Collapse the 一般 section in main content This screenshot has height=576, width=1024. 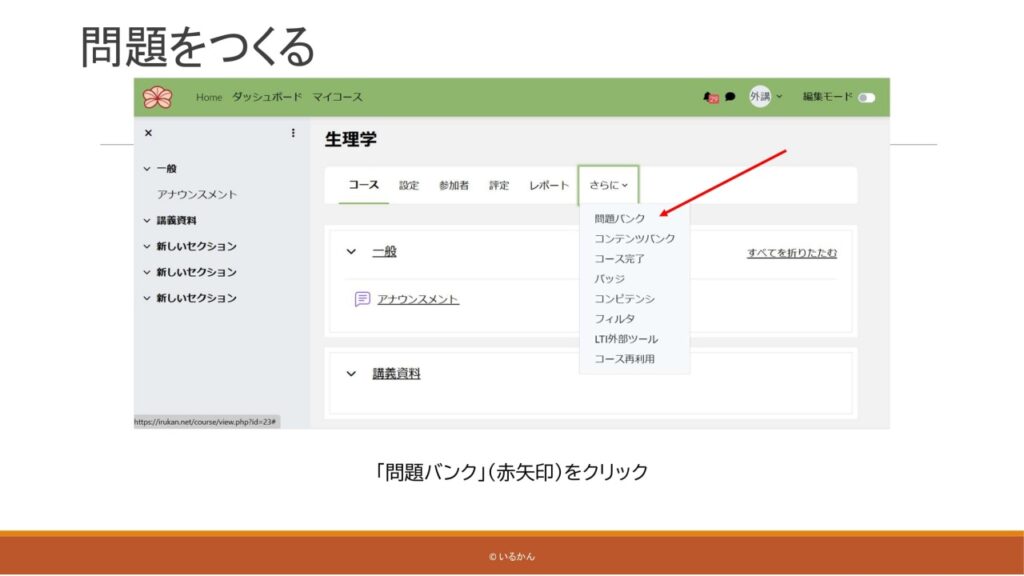click(x=351, y=252)
